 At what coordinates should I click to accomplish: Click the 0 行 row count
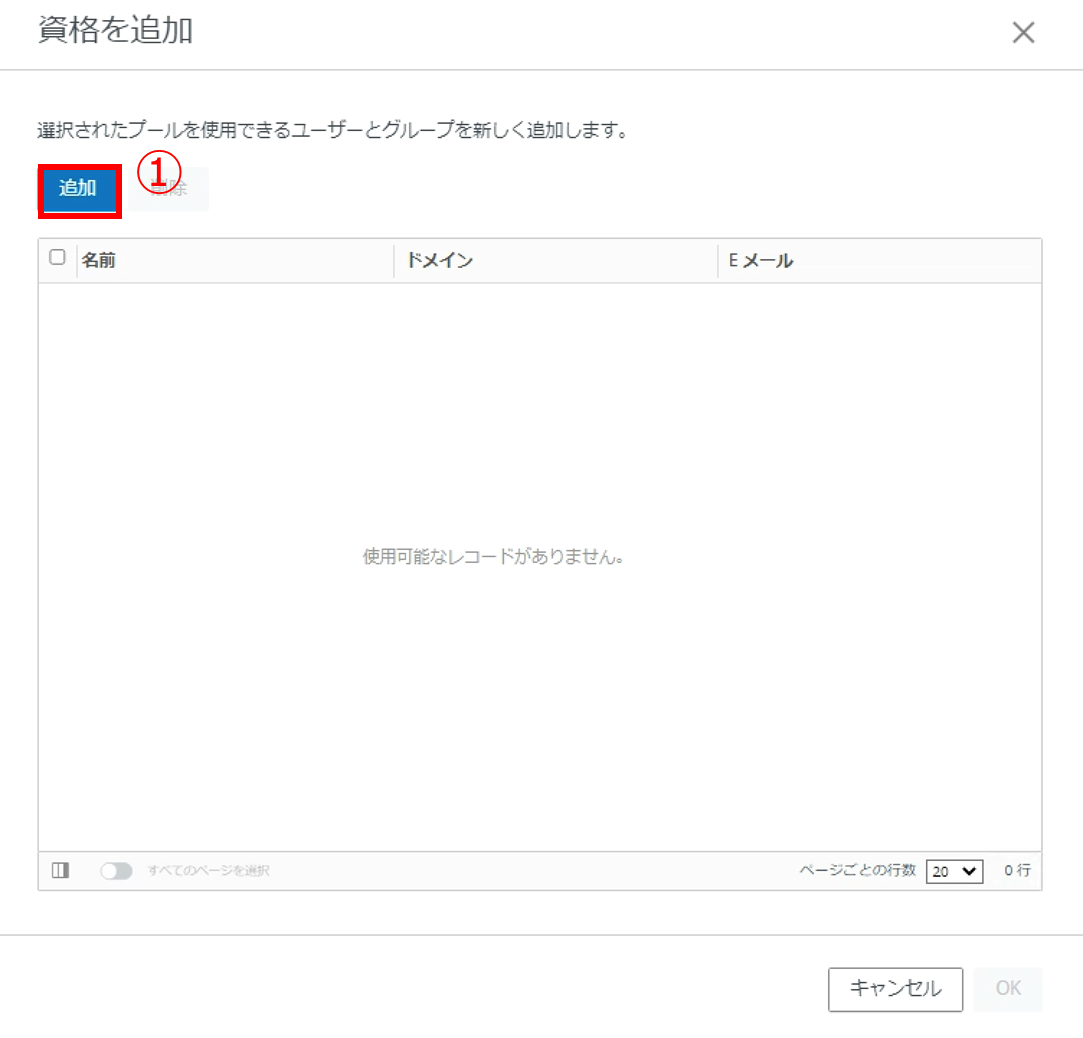[1017, 871]
